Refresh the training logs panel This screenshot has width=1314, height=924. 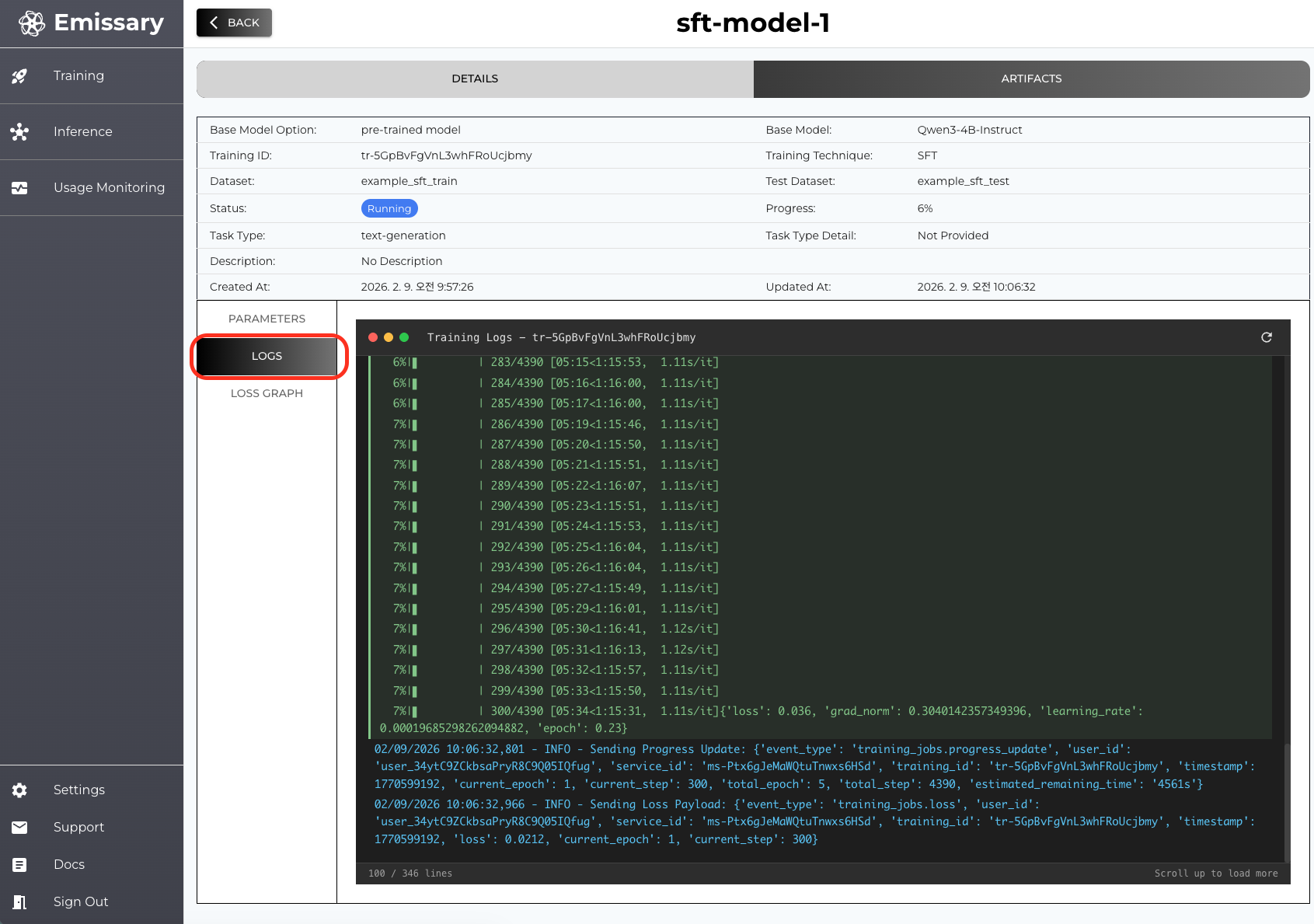1267,337
